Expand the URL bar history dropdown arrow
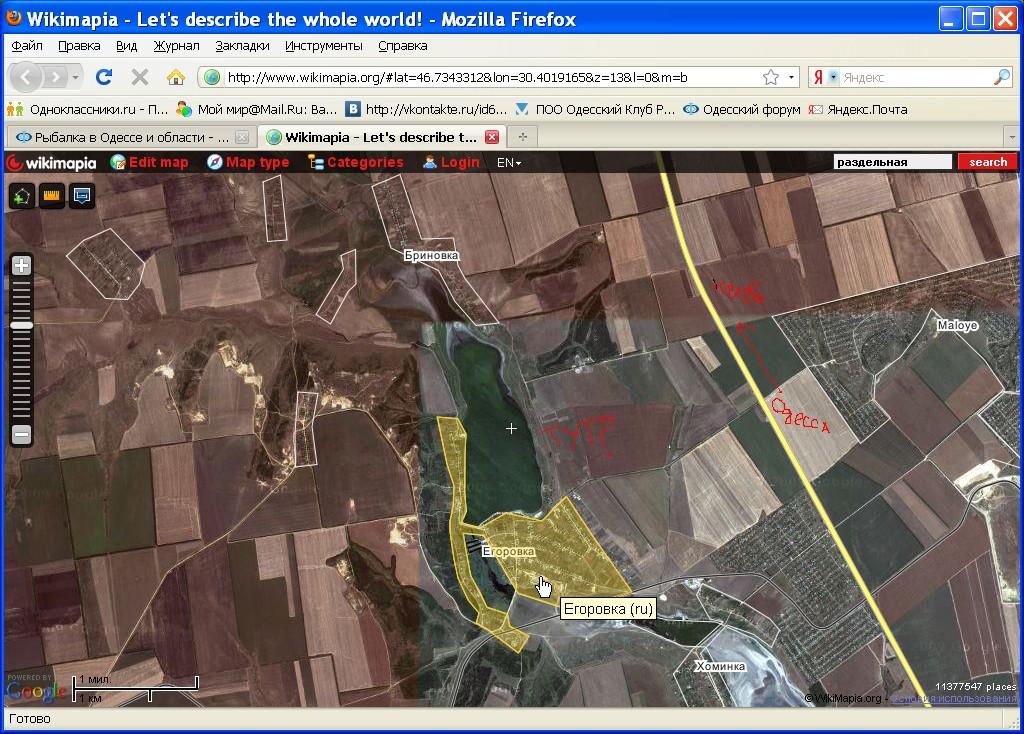Image resolution: width=1024 pixels, height=734 pixels. 791,77
